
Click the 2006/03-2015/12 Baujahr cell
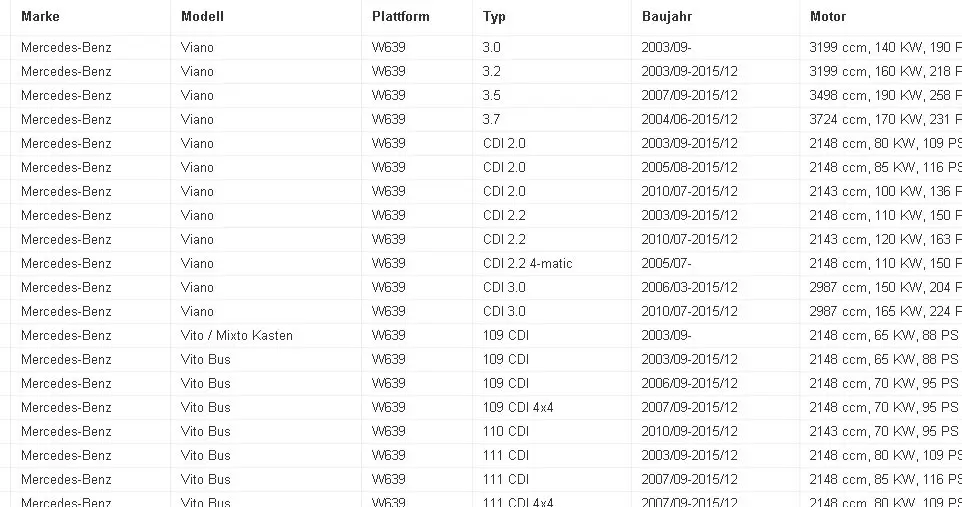[690, 287]
